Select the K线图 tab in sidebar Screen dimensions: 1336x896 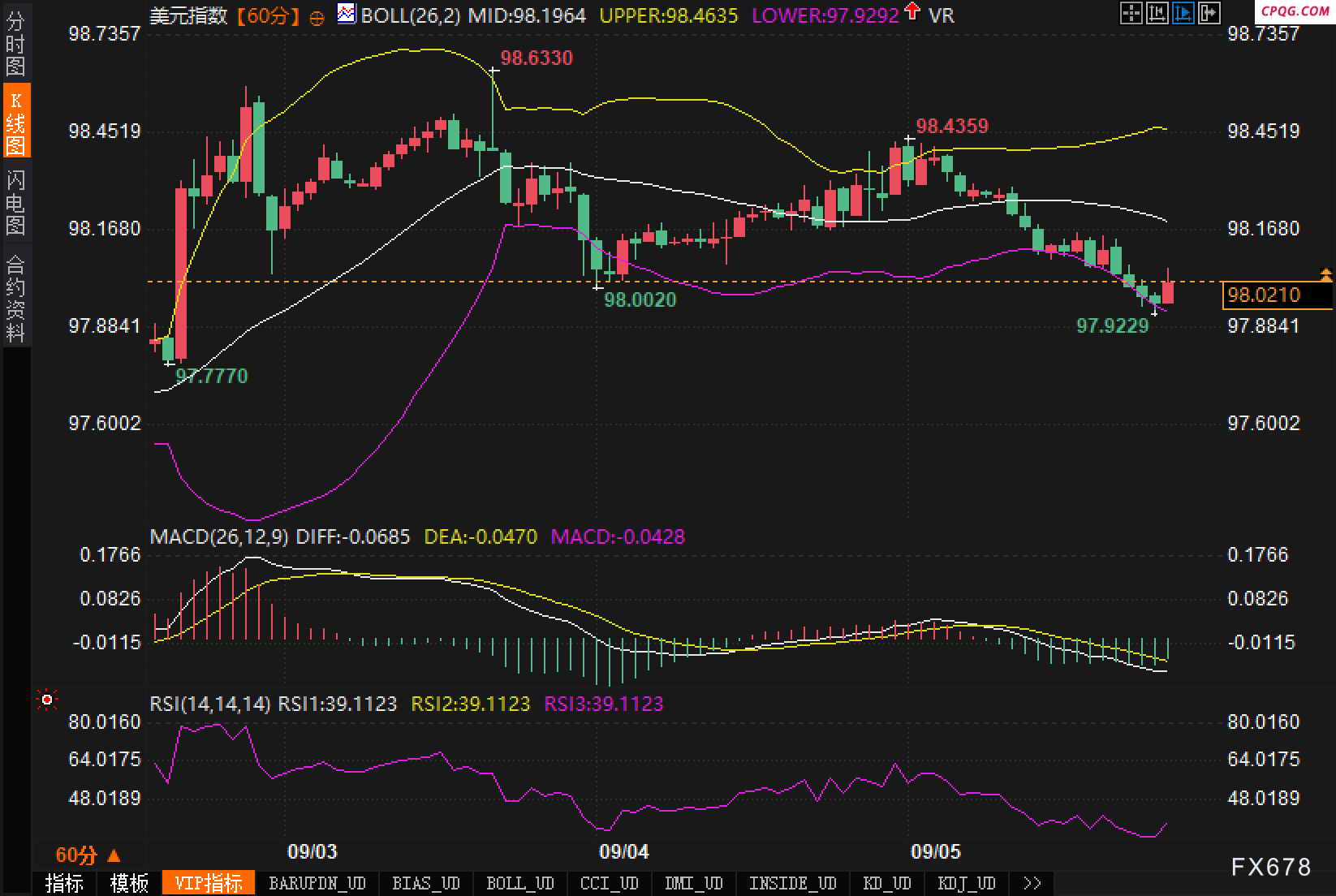[15, 122]
